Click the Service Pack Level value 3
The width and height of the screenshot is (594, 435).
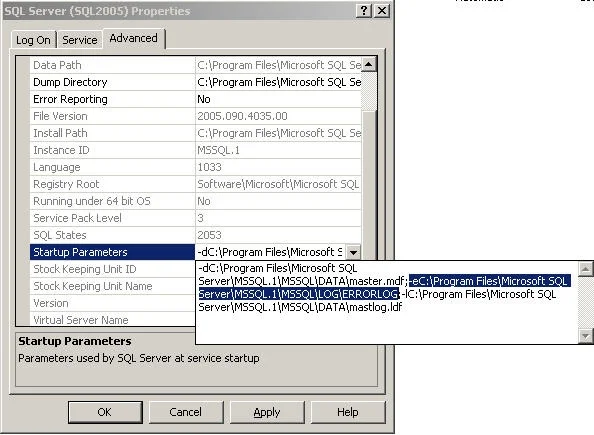tap(200, 218)
